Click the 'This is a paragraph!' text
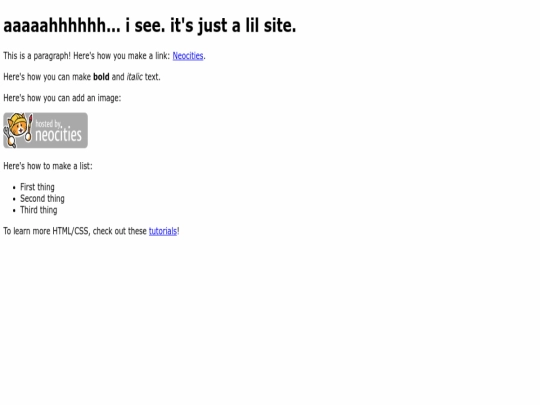The image size is (540, 405). 37,56
